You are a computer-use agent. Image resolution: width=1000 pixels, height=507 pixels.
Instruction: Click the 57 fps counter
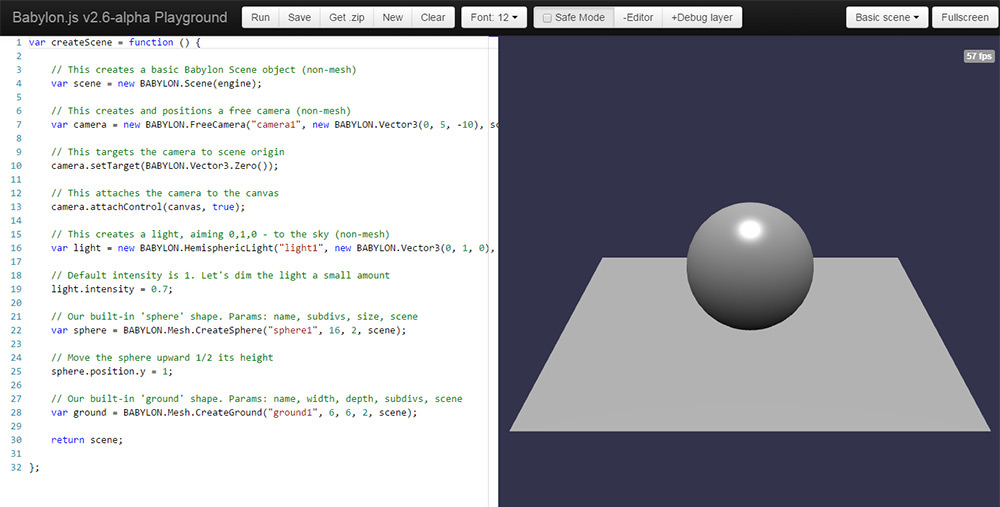click(978, 56)
